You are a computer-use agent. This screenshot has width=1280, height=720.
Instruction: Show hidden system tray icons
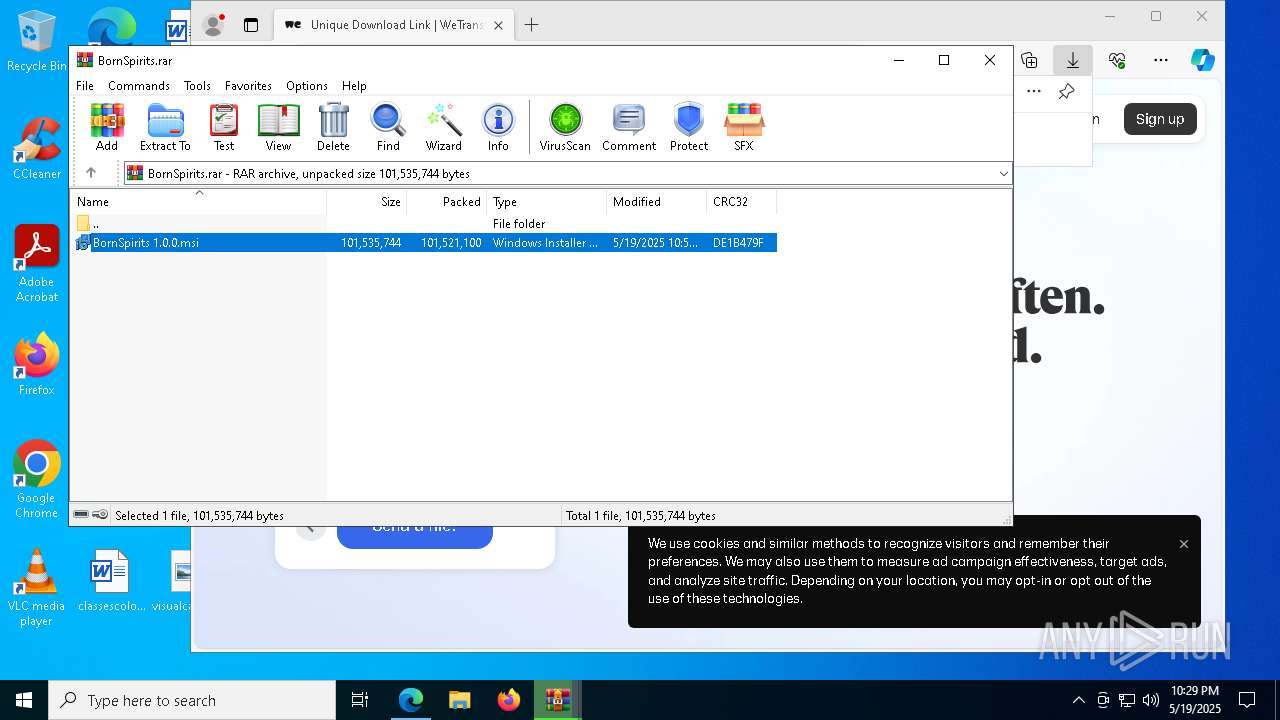point(1078,700)
